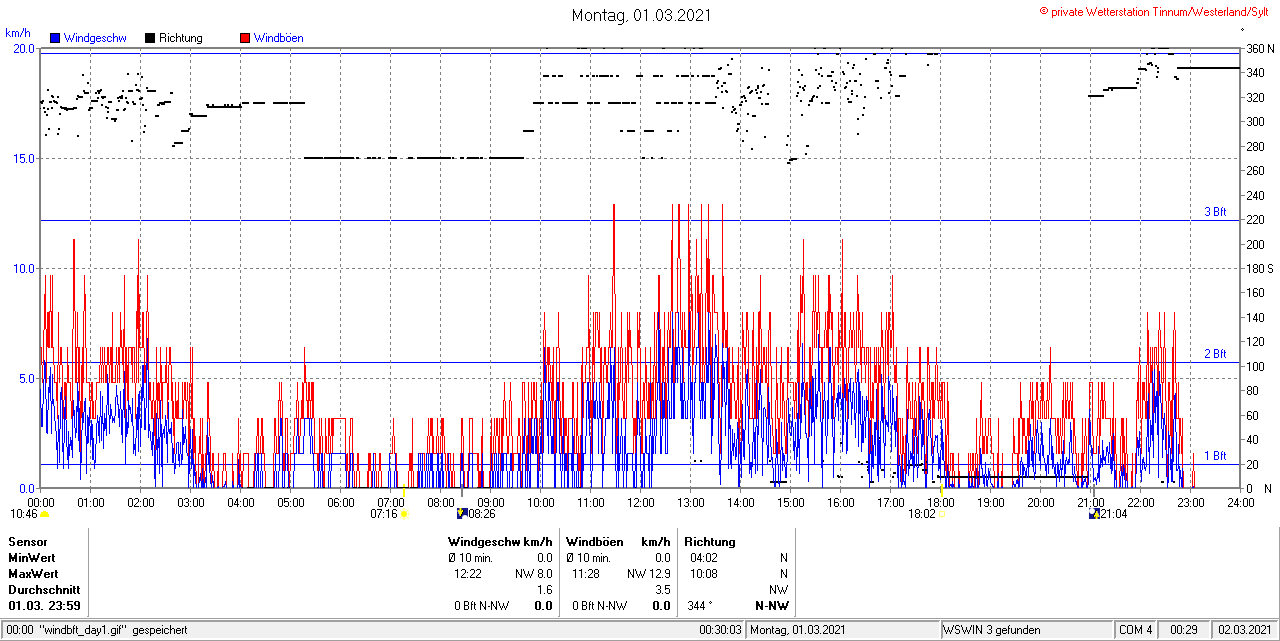Click the status bar time '00:30:03'

[721, 630]
